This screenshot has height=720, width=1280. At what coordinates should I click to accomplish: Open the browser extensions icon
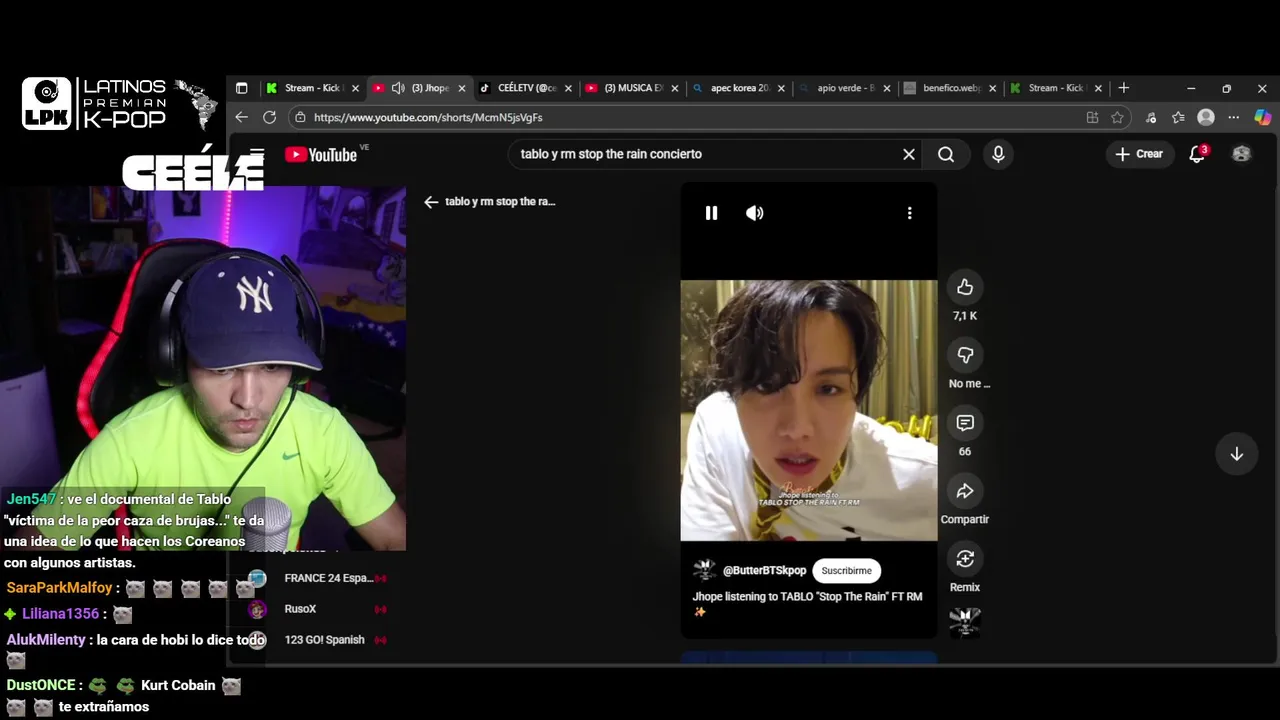pos(1151,117)
